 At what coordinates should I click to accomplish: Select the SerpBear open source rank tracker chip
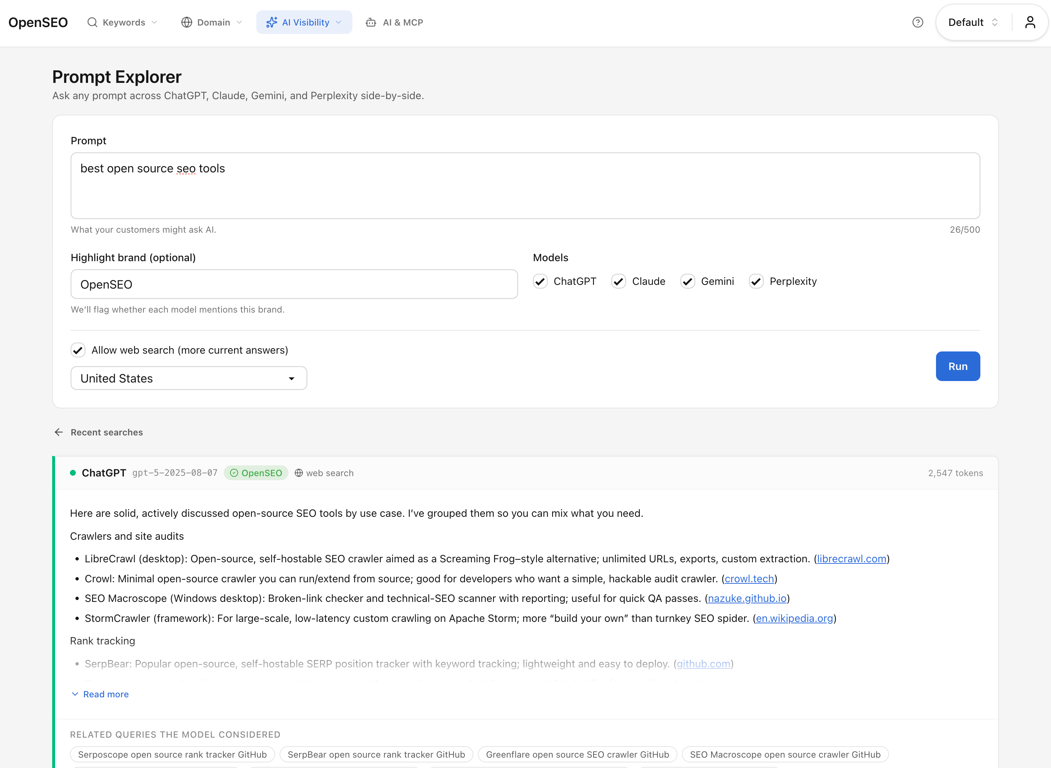click(x=376, y=755)
